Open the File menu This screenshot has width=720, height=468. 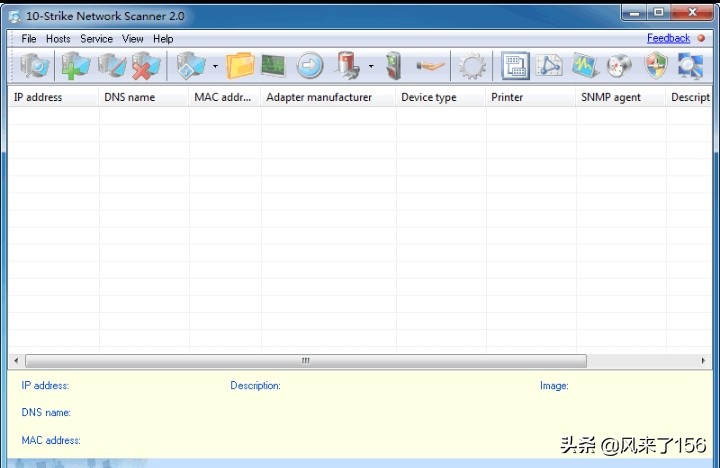(x=28, y=39)
